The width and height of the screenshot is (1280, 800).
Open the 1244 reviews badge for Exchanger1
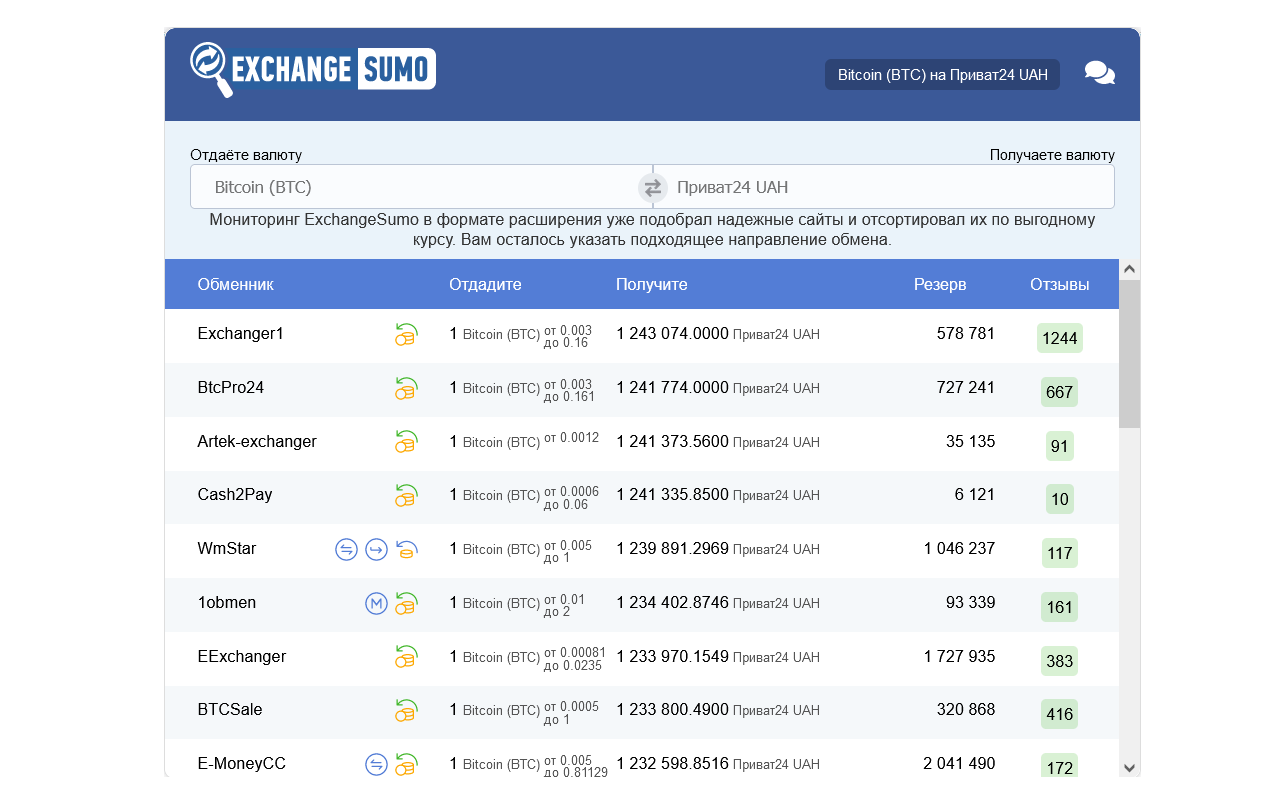[x=1060, y=338]
